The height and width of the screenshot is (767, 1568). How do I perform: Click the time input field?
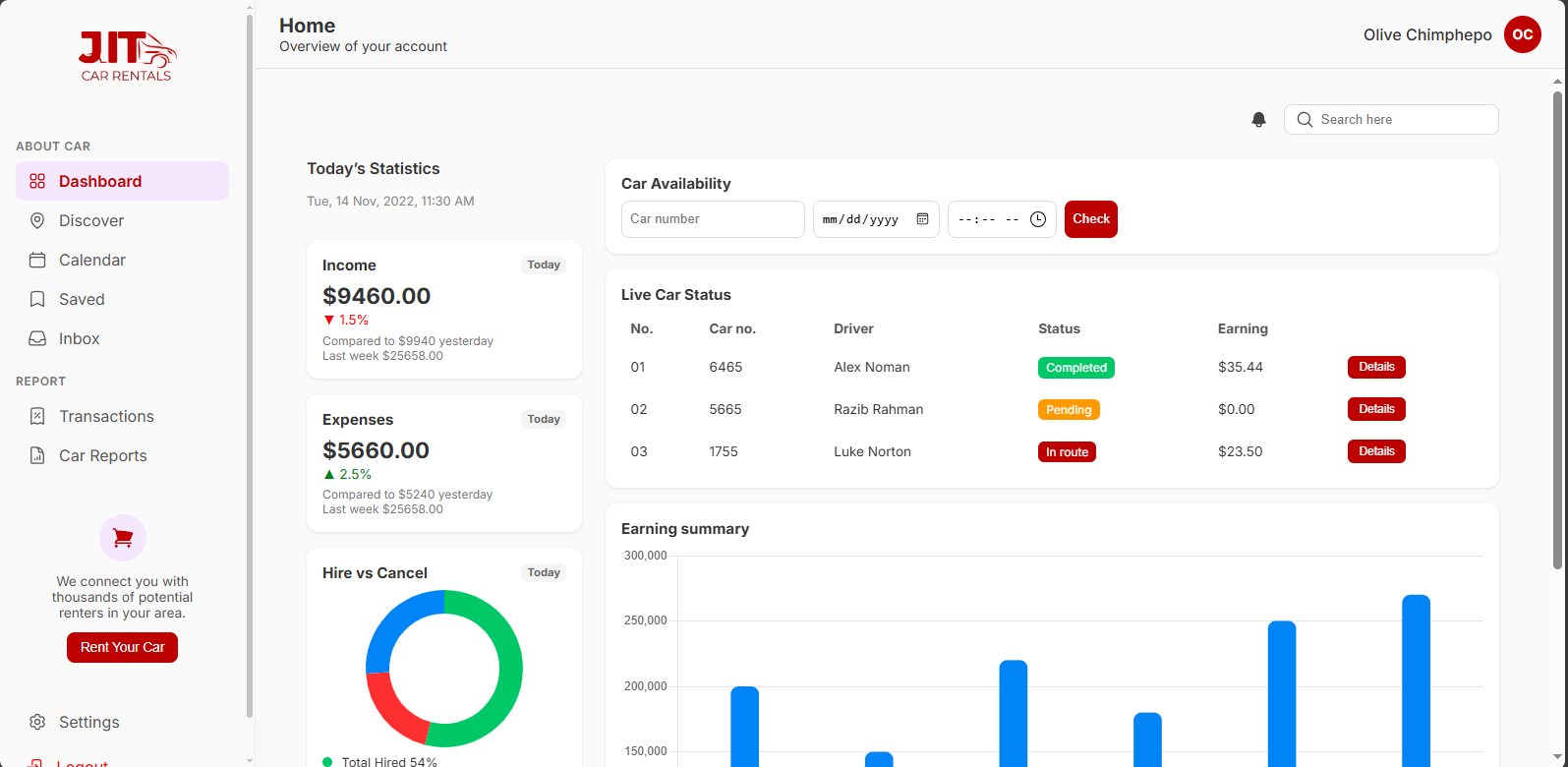coord(1002,219)
